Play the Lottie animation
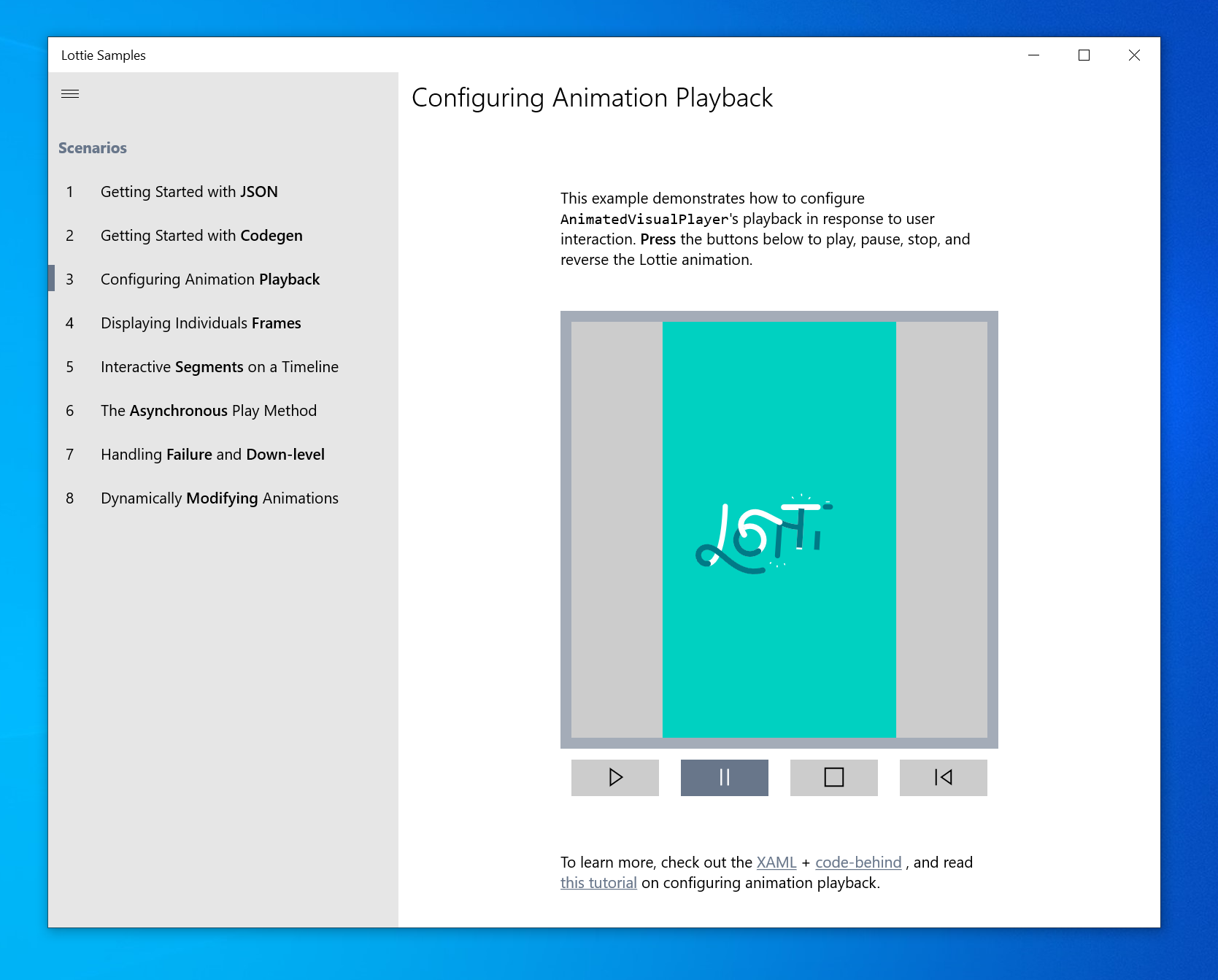The height and width of the screenshot is (980, 1218). 615,777
